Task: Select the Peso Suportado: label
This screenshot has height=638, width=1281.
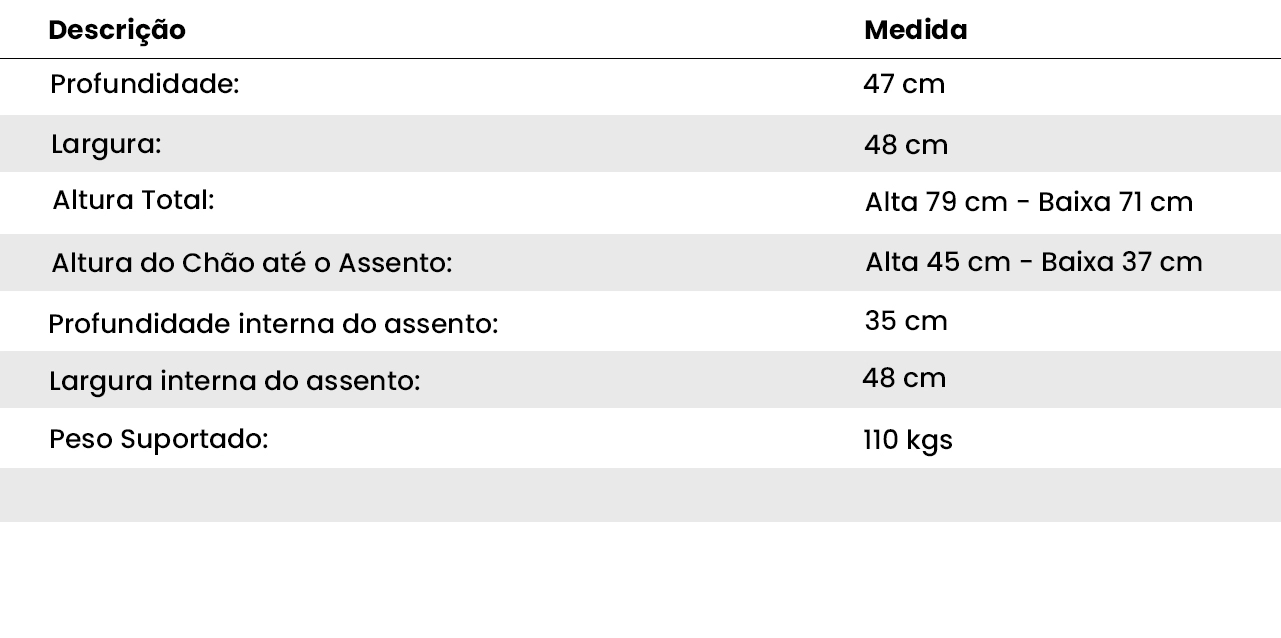Action: pos(159,440)
